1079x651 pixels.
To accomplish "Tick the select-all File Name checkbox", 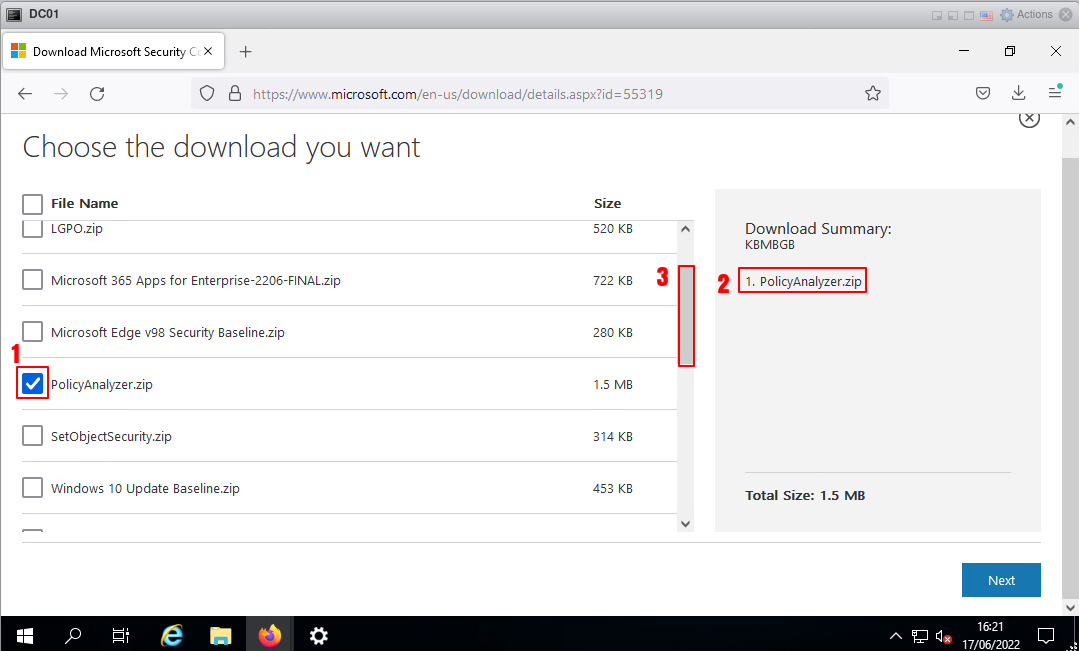I will pyautogui.click(x=33, y=204).
